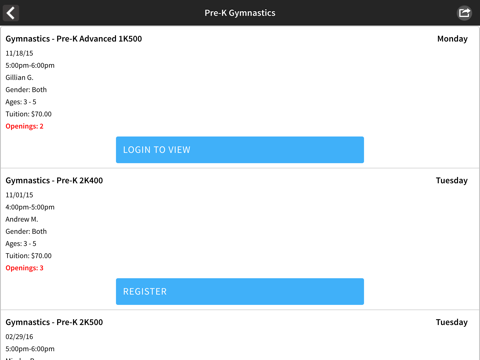Tap the share icon in header

[464, 13]
